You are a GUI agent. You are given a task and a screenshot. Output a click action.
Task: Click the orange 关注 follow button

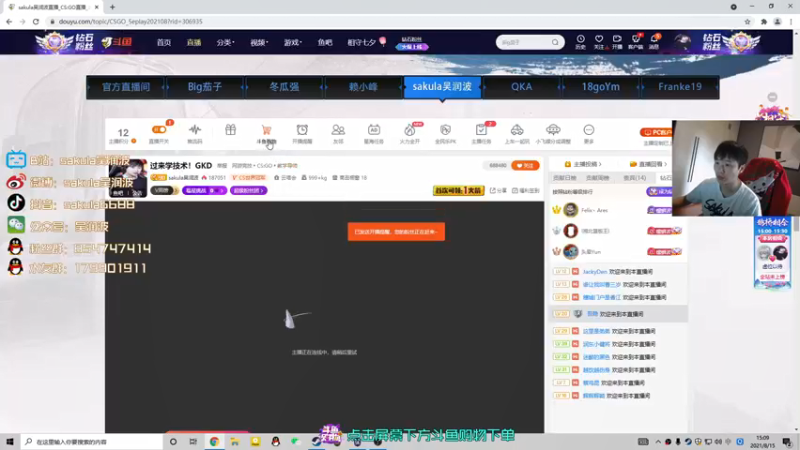pos(525,165)
